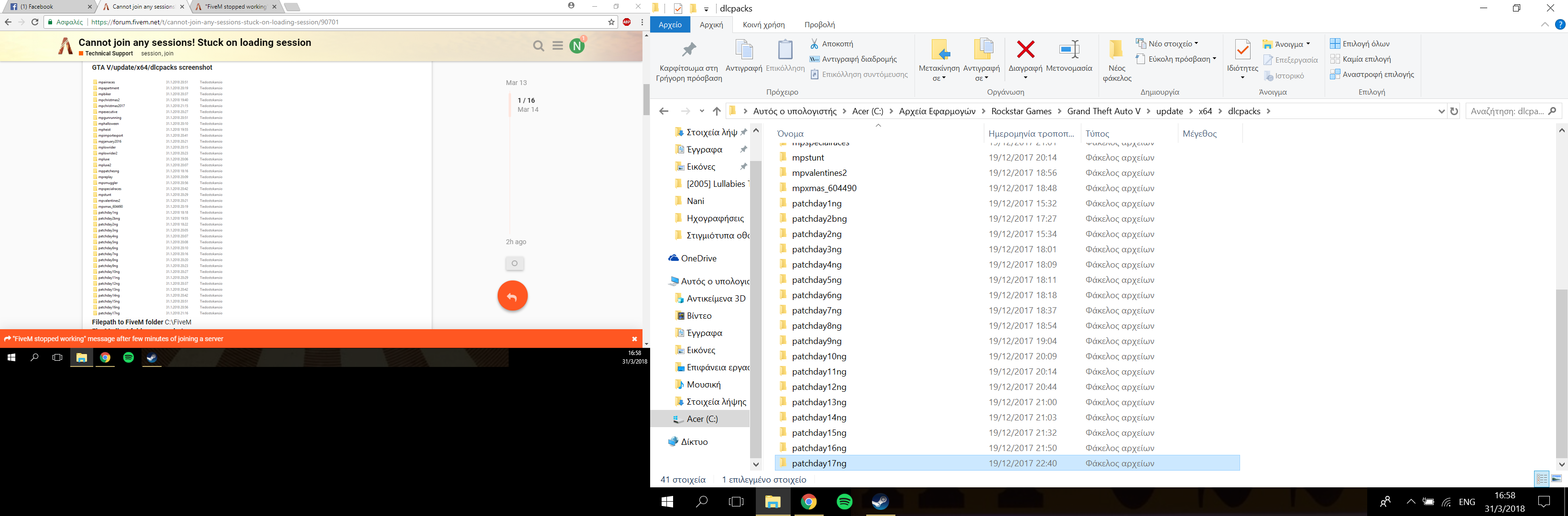Click the dlcpacks screenshot image in the forum post

click(158, 197)
